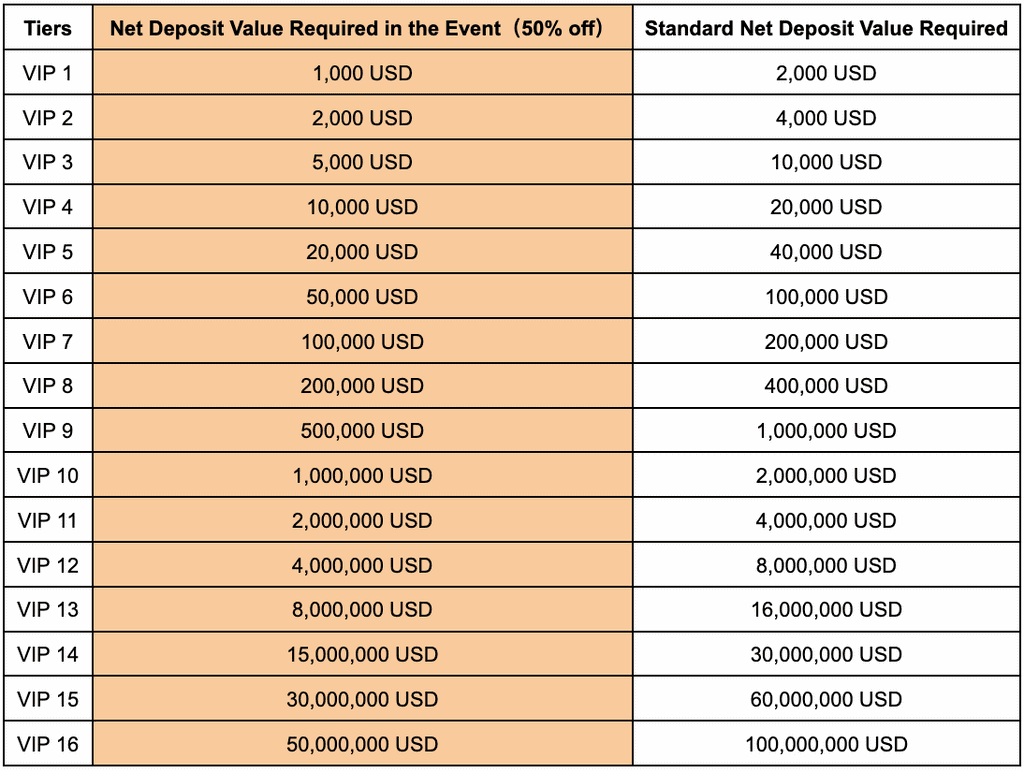This screenshot has width=1024, height=771.
Task: Select the 400,000 USD standard deposit cell
Action: [x=826, y=386]
